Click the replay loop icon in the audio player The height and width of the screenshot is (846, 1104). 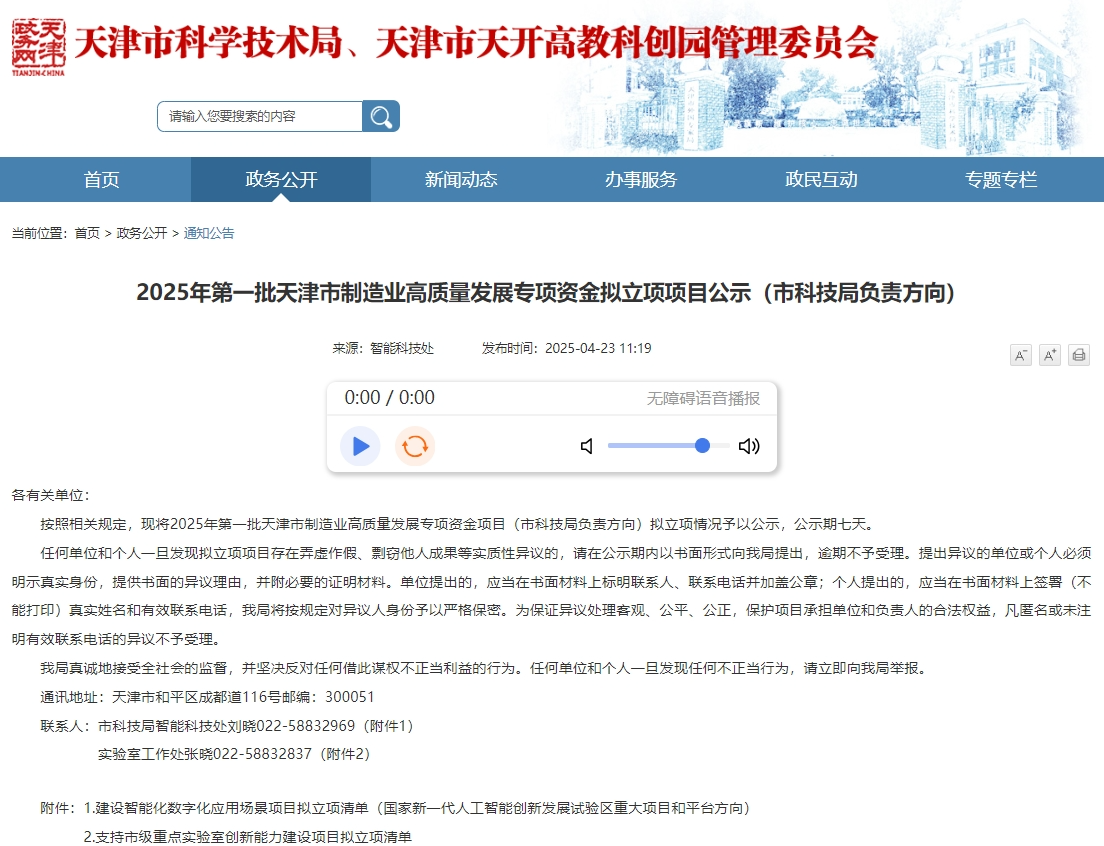[x=414, y=446]
